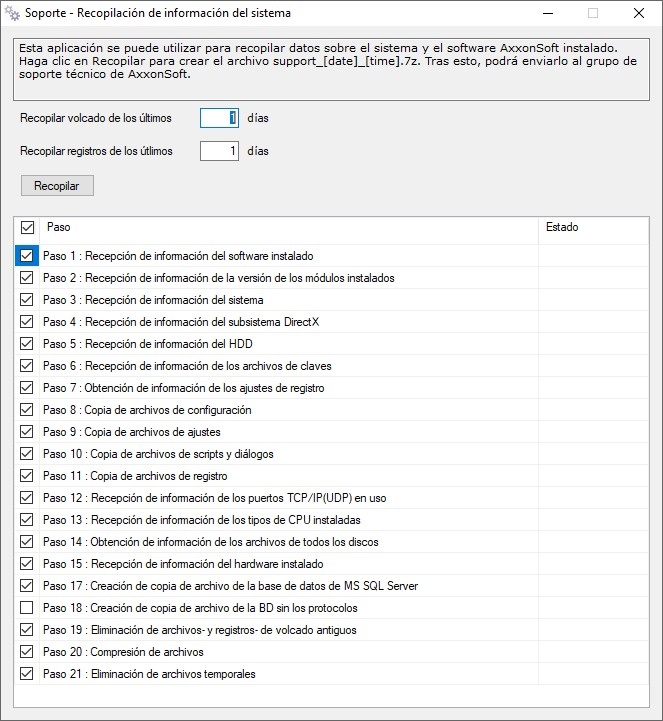663x721 pixels.
Task: Click the dump days input field
Action: coord(219,118)
